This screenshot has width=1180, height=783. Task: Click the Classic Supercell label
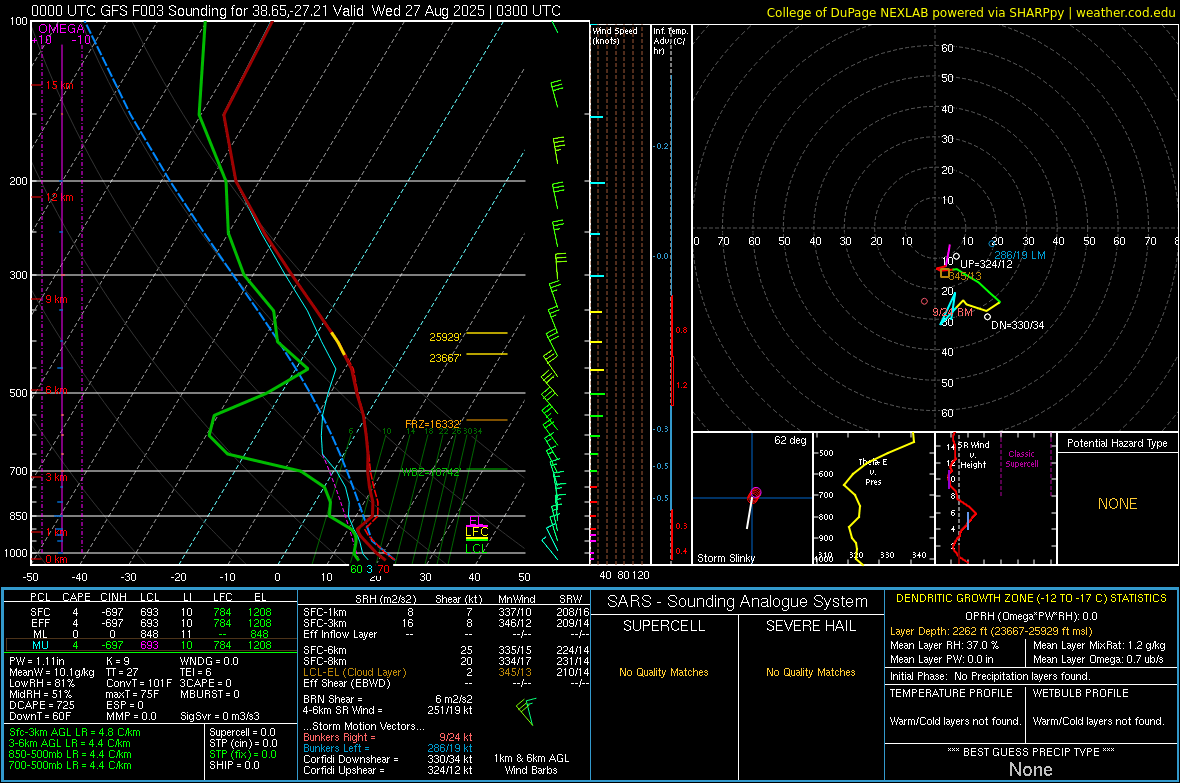(1021, 459)
